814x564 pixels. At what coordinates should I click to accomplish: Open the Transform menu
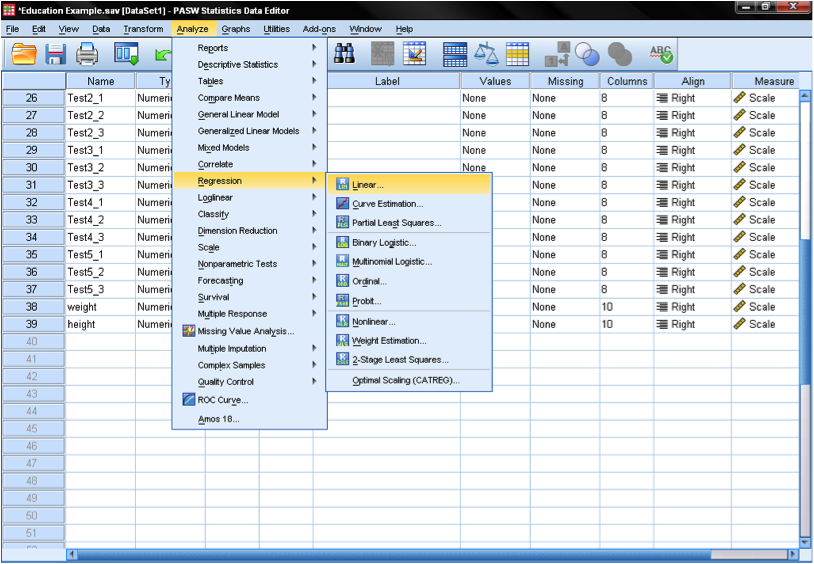point(143,29)
